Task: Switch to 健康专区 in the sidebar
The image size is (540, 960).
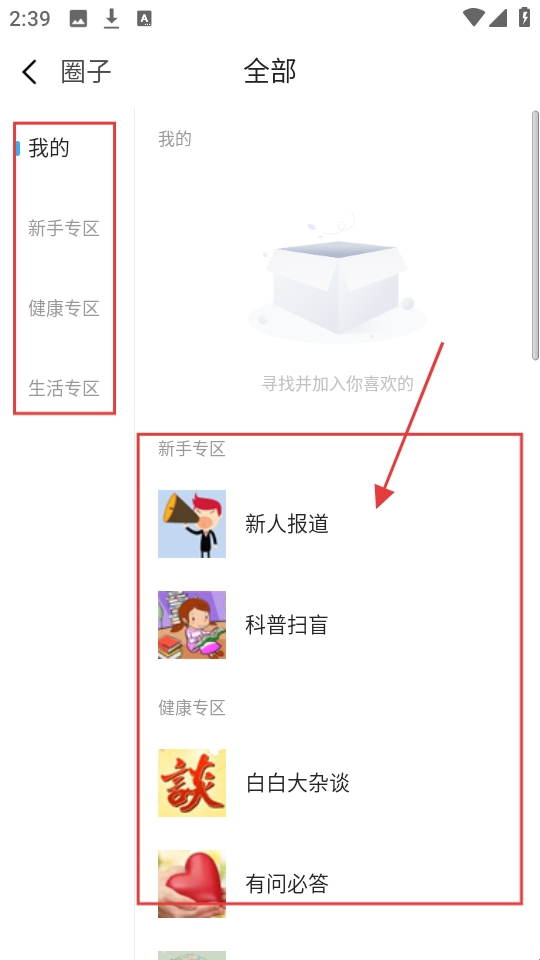Action: click(64, 308)
